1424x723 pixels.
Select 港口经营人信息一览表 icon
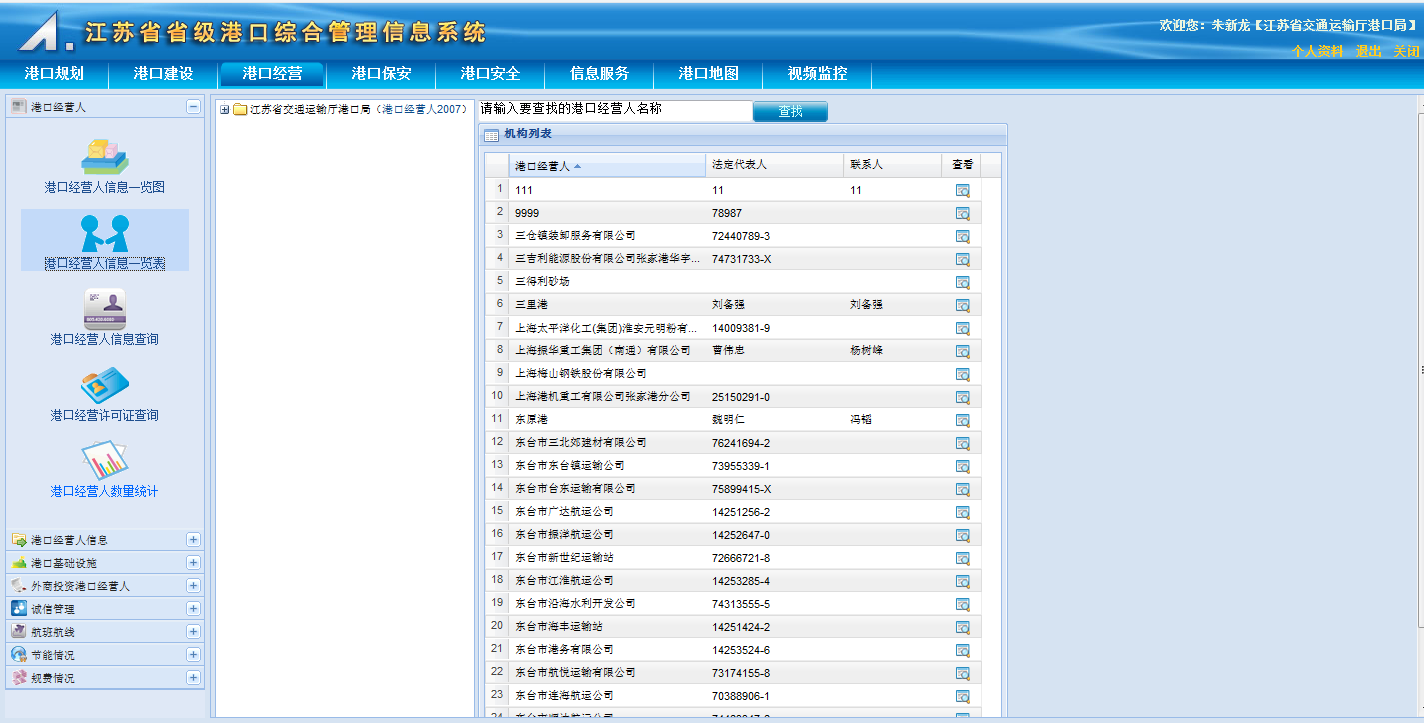point(104,234)
